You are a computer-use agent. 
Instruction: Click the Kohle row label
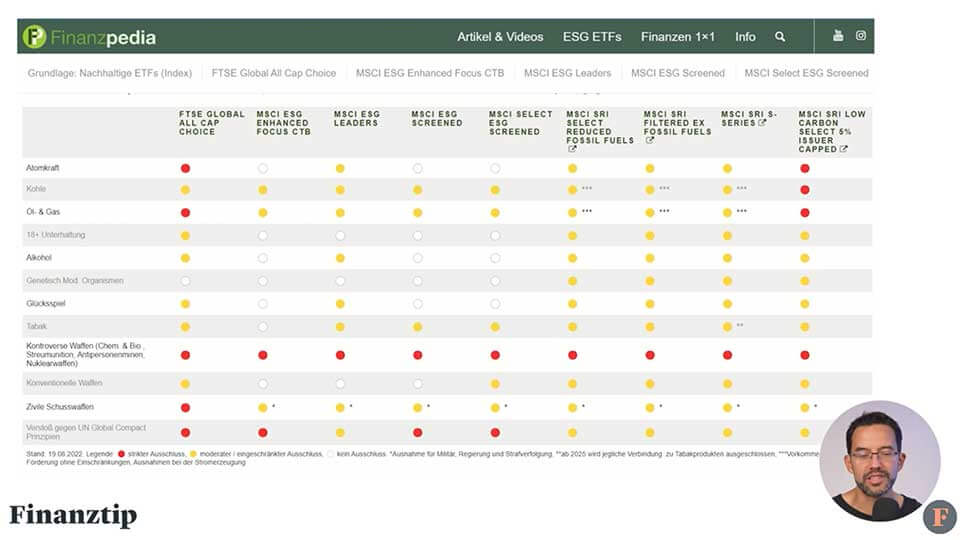36,189
